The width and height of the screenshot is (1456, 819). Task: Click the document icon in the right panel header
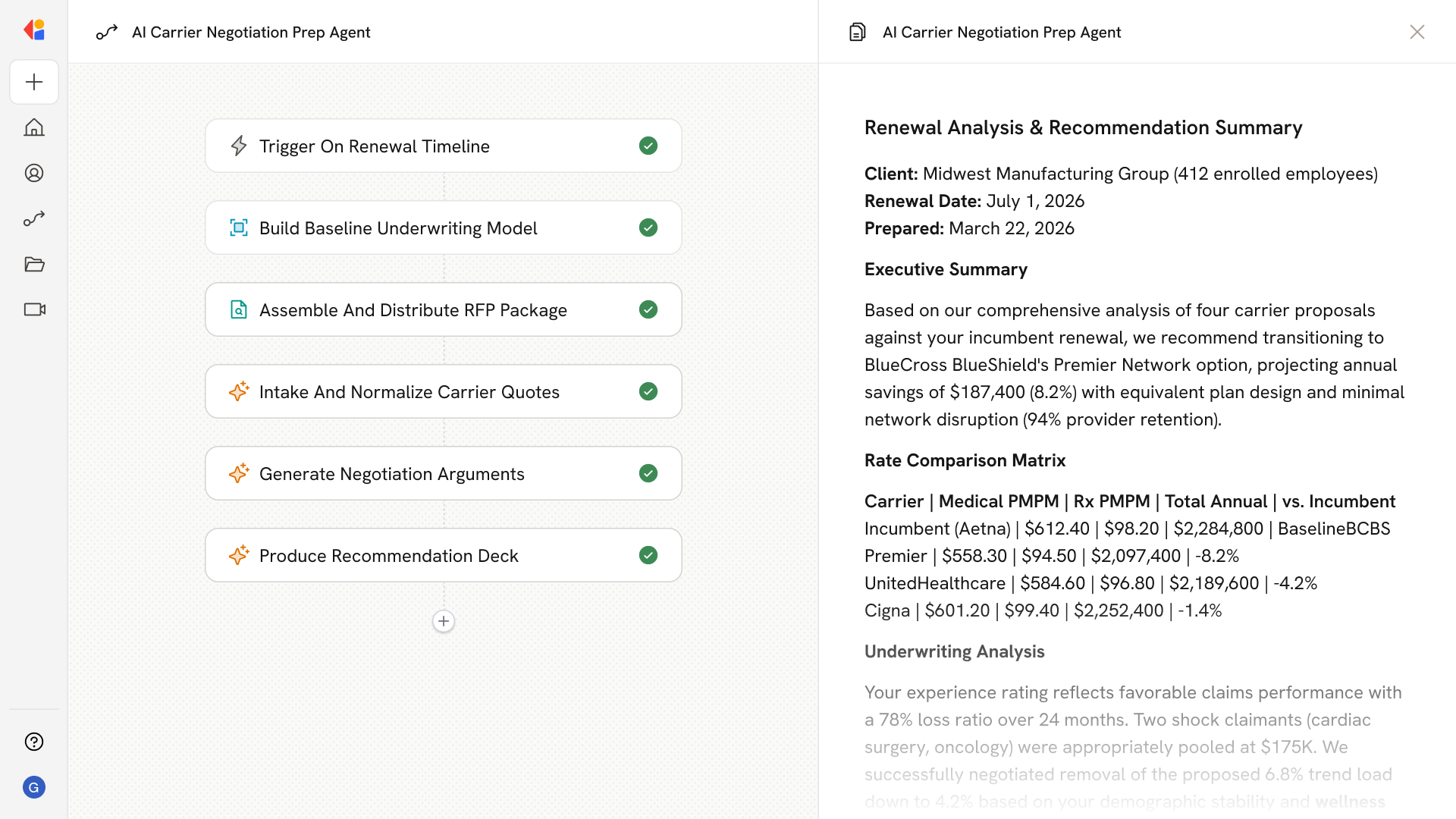coord(857,32)
